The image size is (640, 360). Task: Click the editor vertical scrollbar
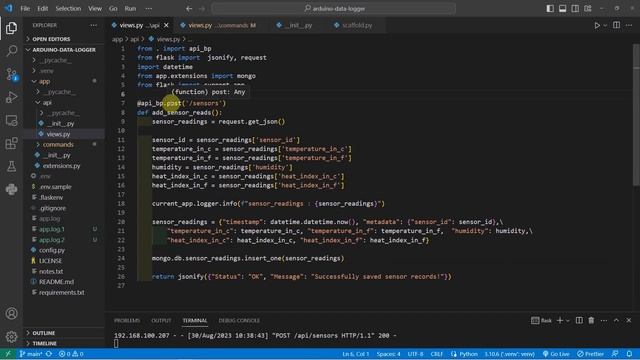636,114
